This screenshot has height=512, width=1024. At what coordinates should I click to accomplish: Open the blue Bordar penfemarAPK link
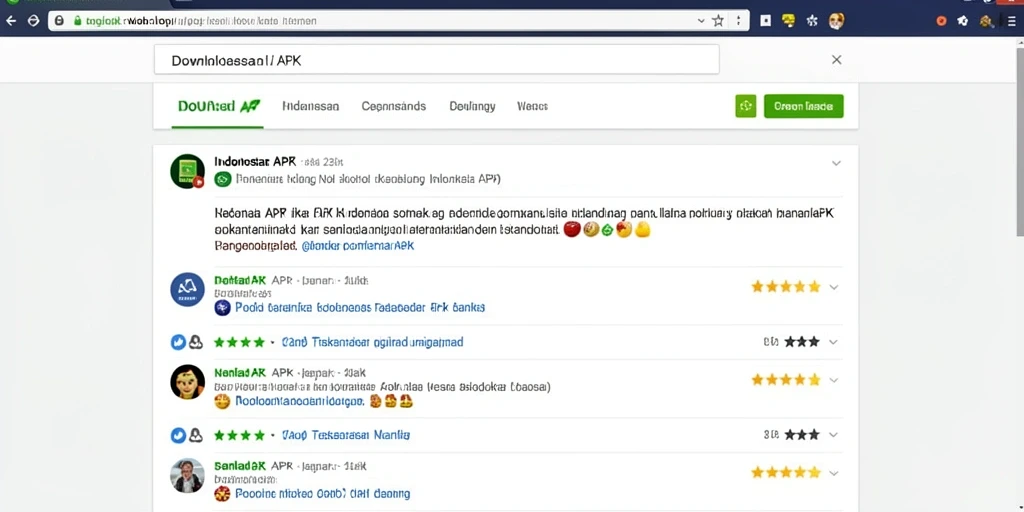(358, 246)
